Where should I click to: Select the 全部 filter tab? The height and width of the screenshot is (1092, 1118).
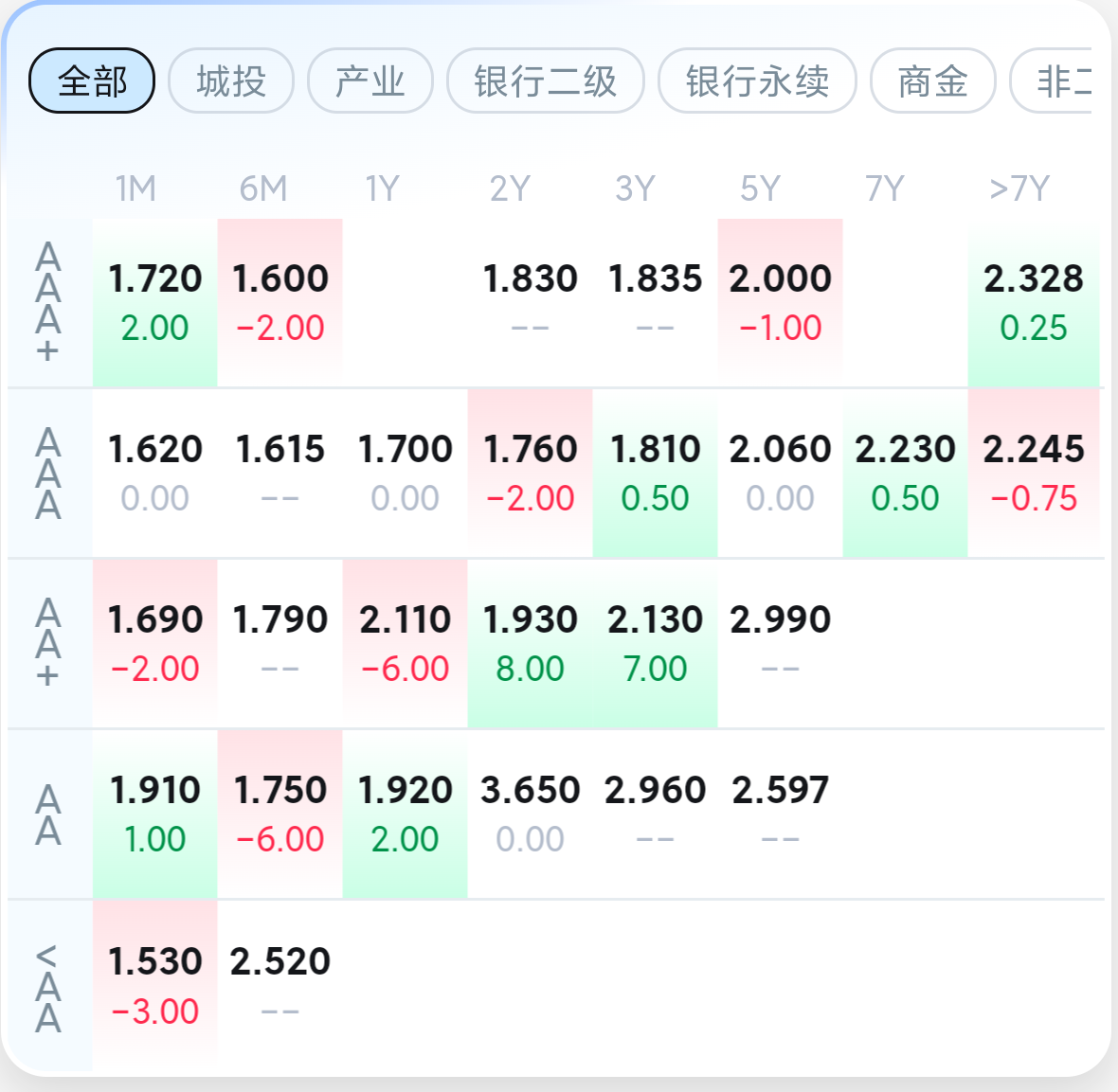click(92, 81)
